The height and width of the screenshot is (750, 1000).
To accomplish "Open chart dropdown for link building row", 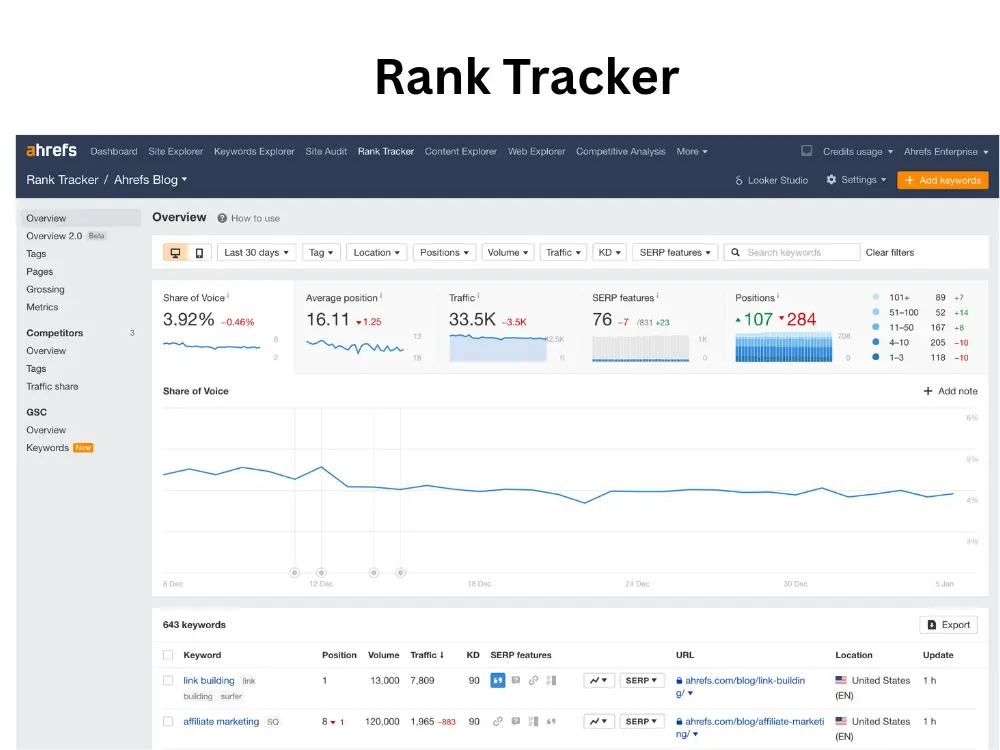I will [599, 680].
